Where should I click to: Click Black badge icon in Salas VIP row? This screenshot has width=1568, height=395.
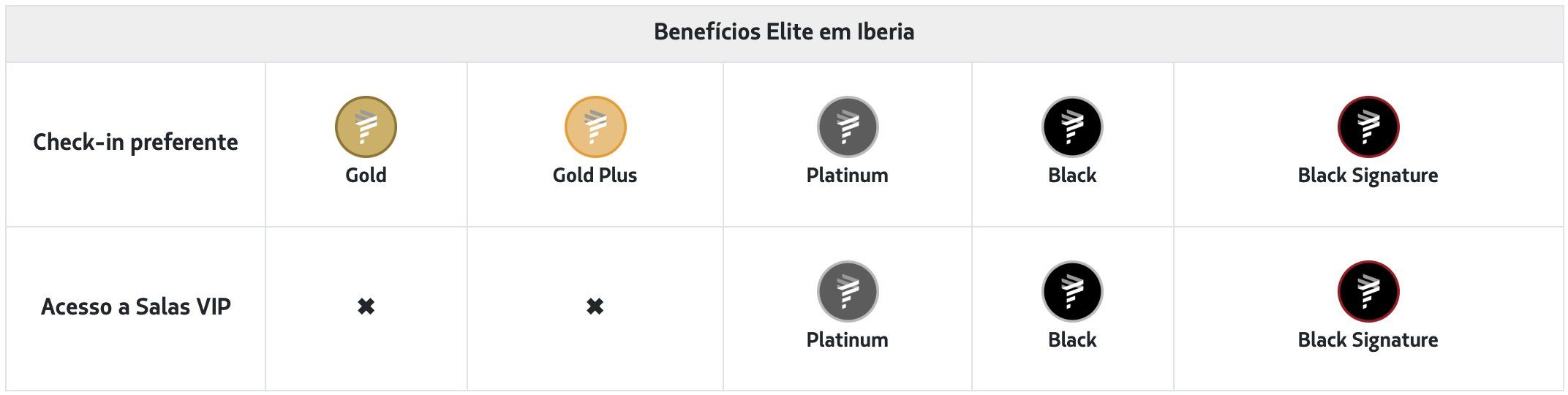click(1072, 291)
